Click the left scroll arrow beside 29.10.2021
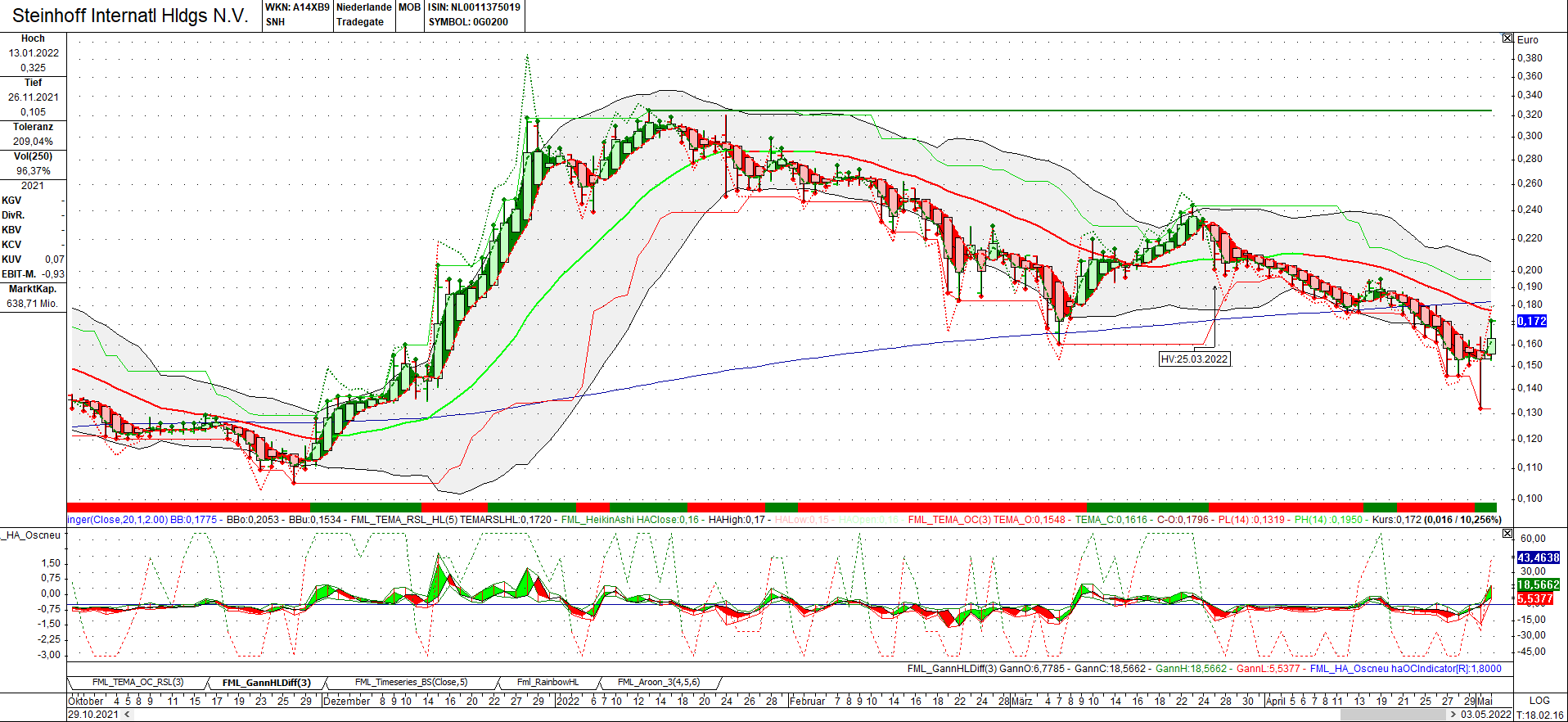The width and height of the screenshot is (1568, 722). 127,715
